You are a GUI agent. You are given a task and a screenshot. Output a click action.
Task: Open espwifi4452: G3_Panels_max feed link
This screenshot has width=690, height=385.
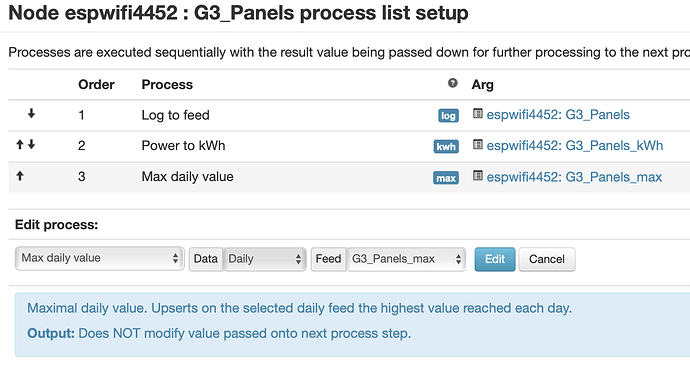click(574, 177)
